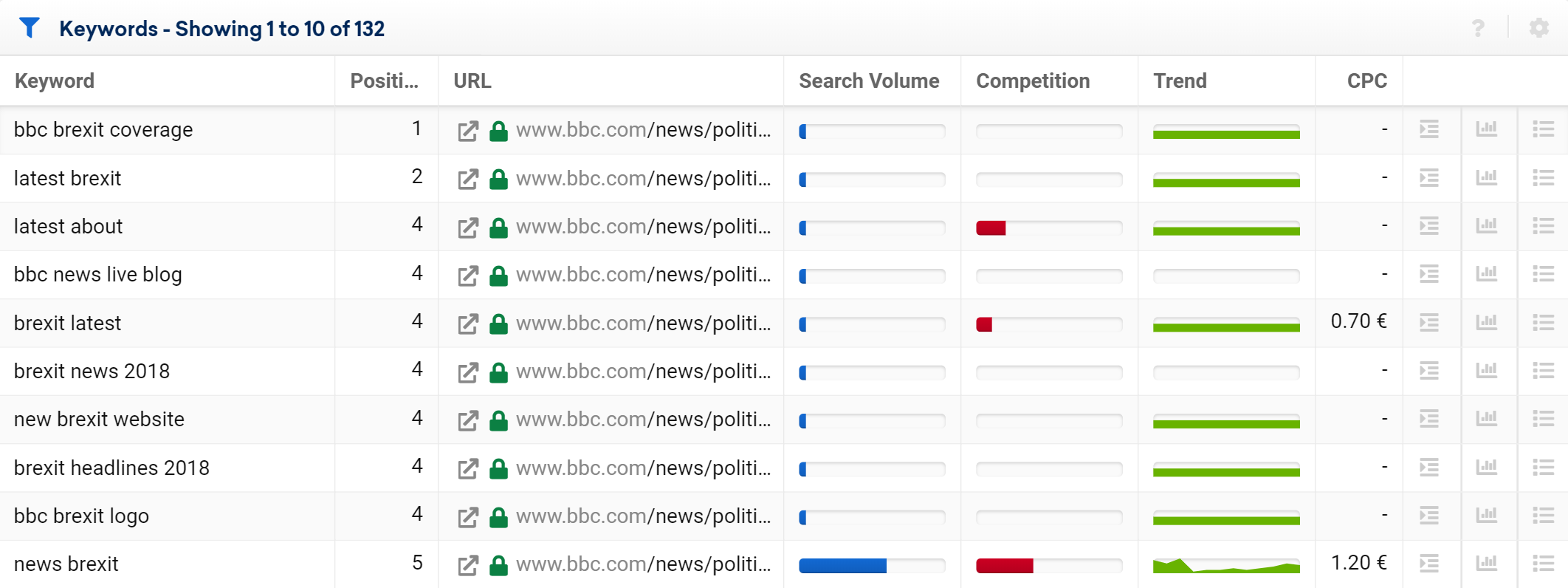Image resolution: width=1568 pixels, height=588 pixels.
Task: Click the trend bar for bbc brexit coverage
Action: click(x=1226, y=131)
